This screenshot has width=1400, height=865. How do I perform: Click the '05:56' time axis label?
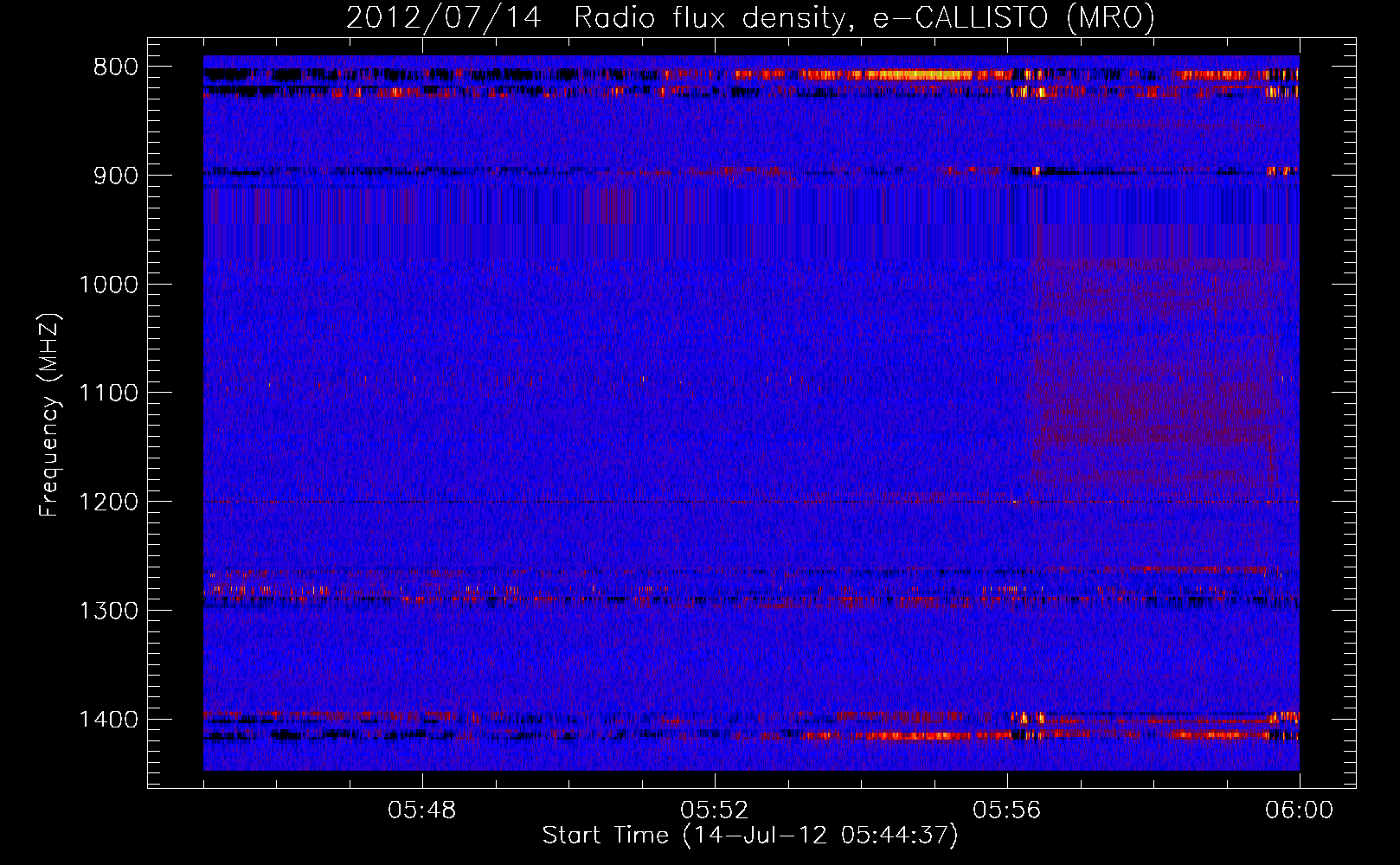coord(1007,811)
